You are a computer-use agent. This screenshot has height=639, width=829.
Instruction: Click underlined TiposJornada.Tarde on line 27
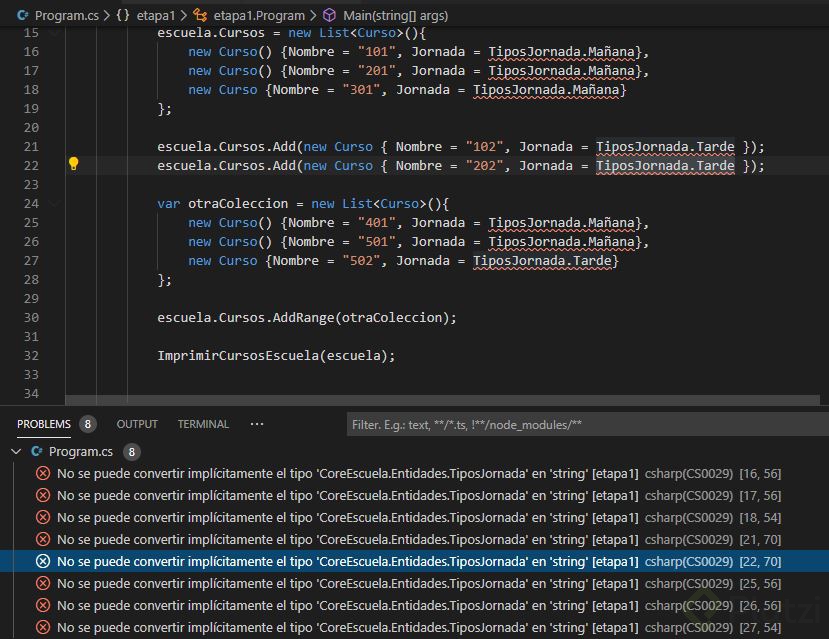pos(542,261)
